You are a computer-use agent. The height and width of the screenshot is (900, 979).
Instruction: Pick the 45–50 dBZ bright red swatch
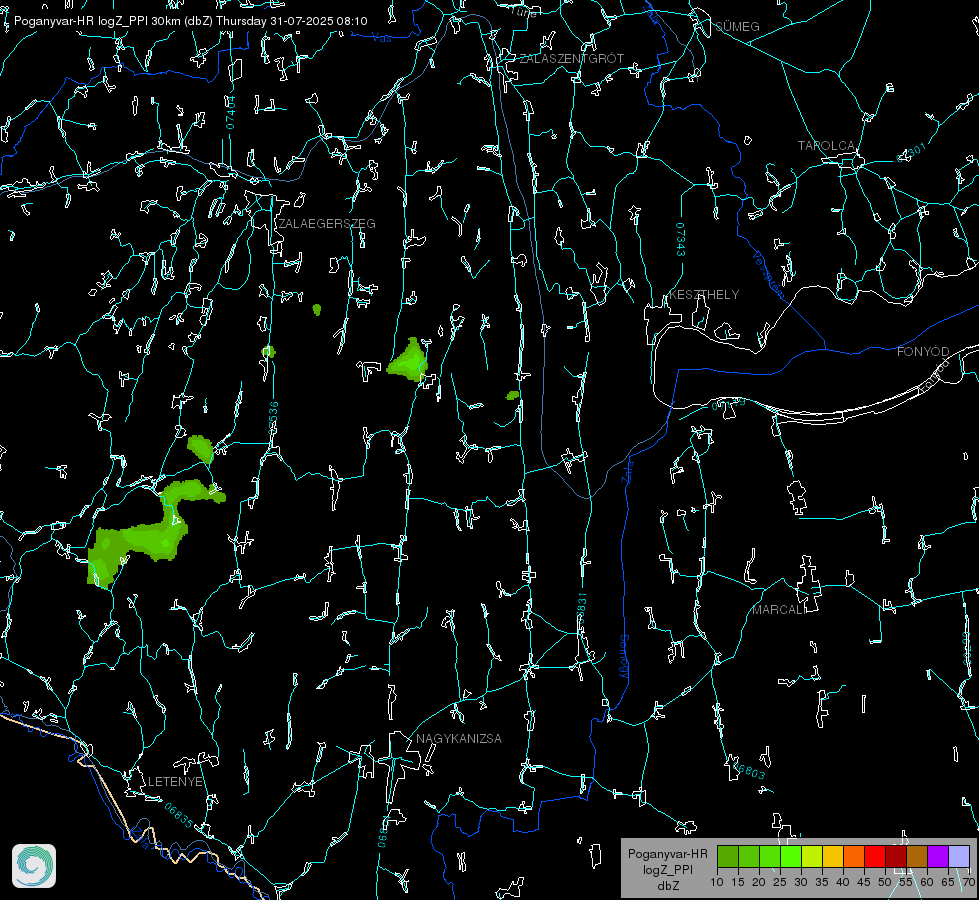point(875,856)
